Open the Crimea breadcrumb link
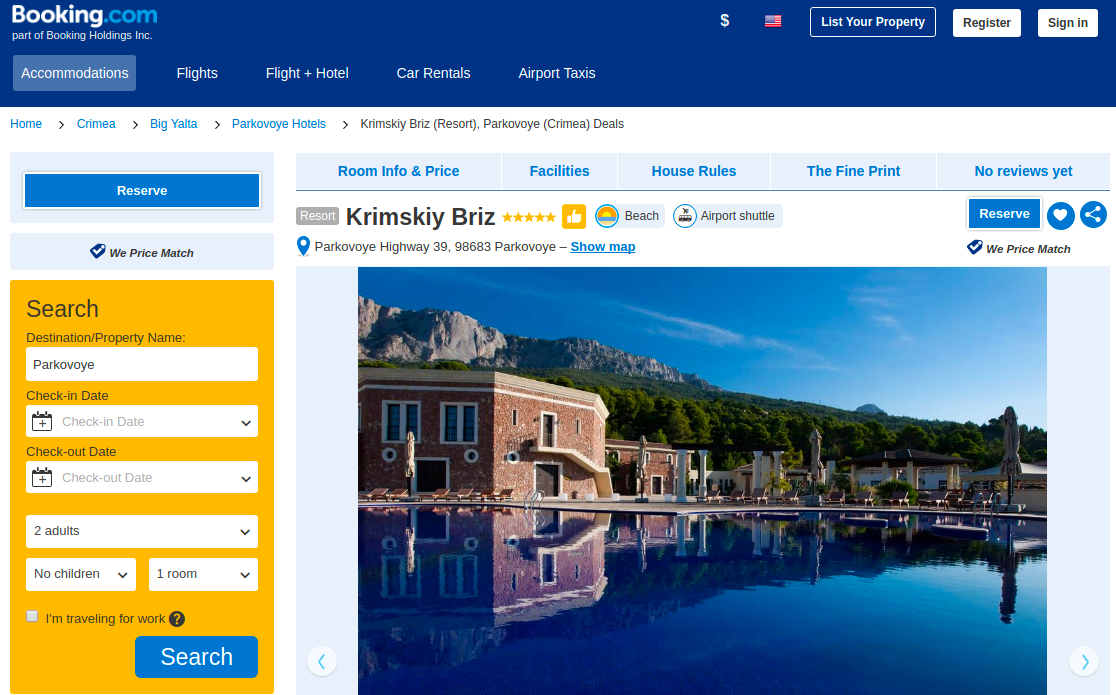The width and height of the screenshot is (1116, 695). point(96,124)
